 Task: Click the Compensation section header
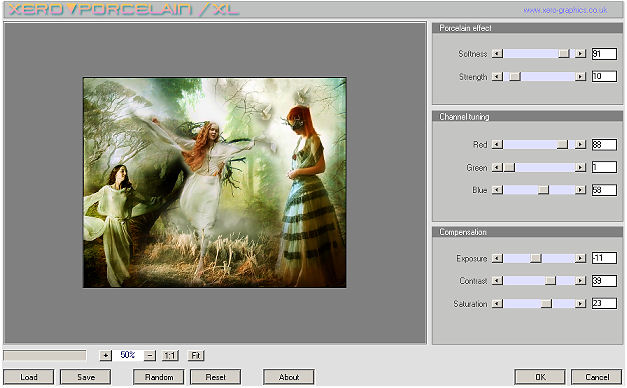coord(527,232)
